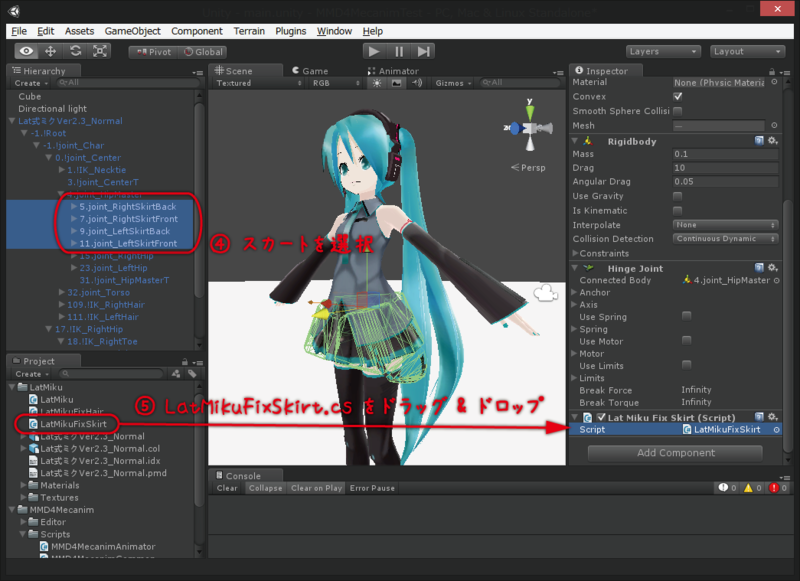Expand 32.joint_Torso in Hierarchy

(x=62, y=292)
